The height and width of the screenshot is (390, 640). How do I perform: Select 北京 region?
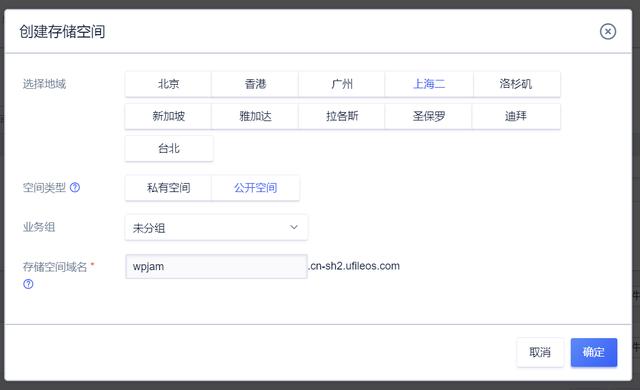tap(168, 84)
